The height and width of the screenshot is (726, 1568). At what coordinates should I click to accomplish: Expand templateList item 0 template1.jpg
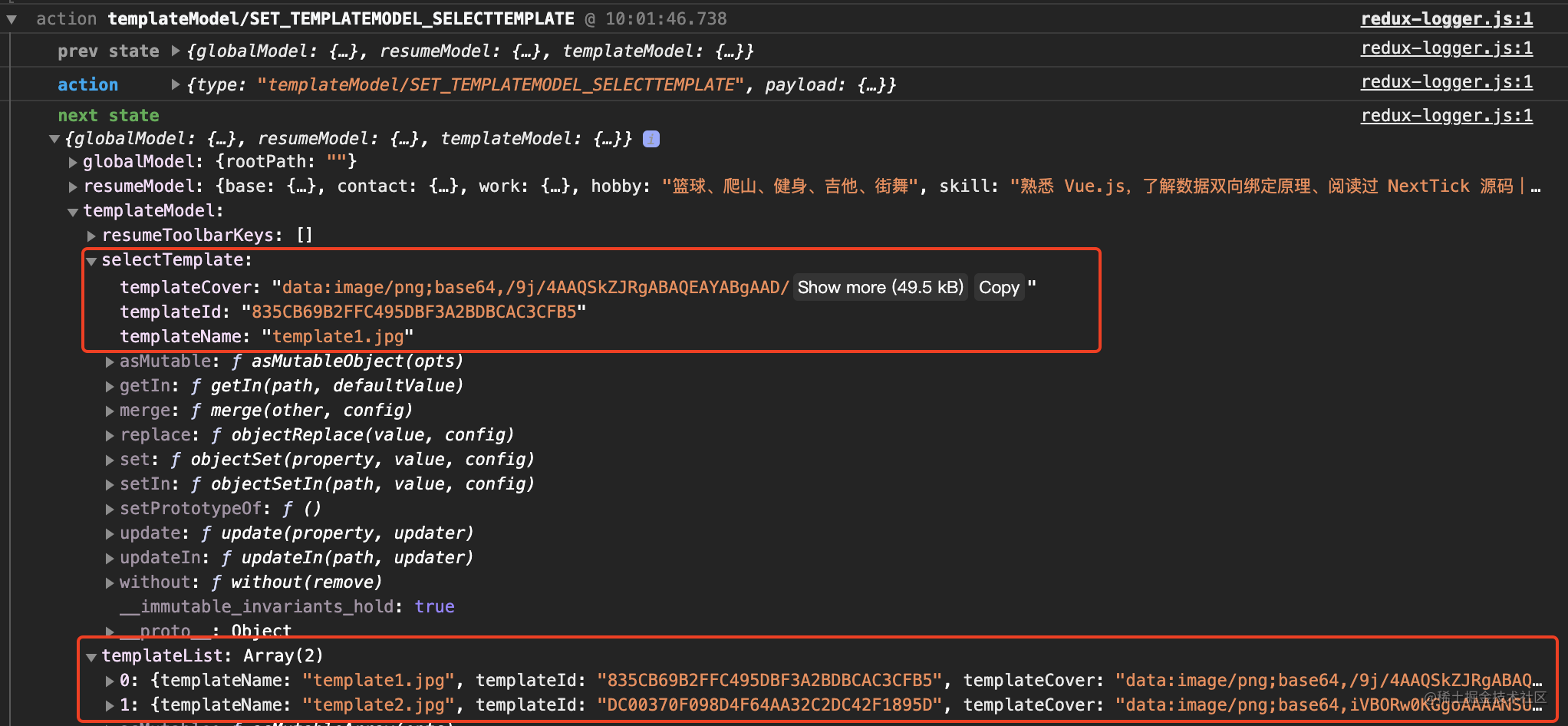click(110, 681)
